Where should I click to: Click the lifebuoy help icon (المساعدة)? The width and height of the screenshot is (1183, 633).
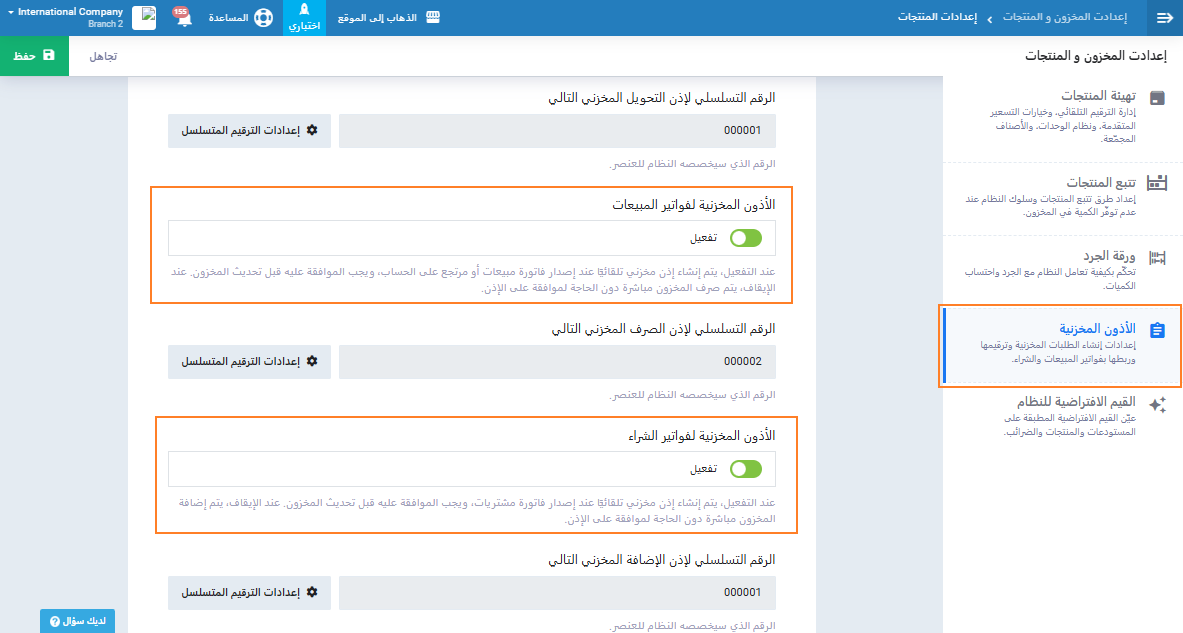[262, 18]
